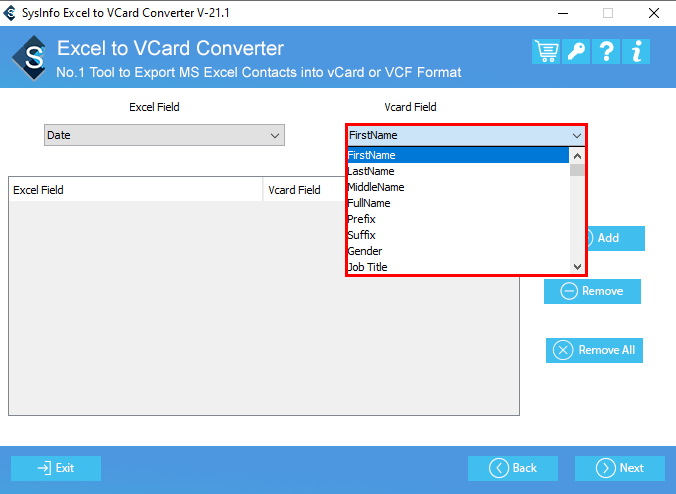Go Back to the previous step
The height and width of the screenshot is (494, 676).
(513, 468)
